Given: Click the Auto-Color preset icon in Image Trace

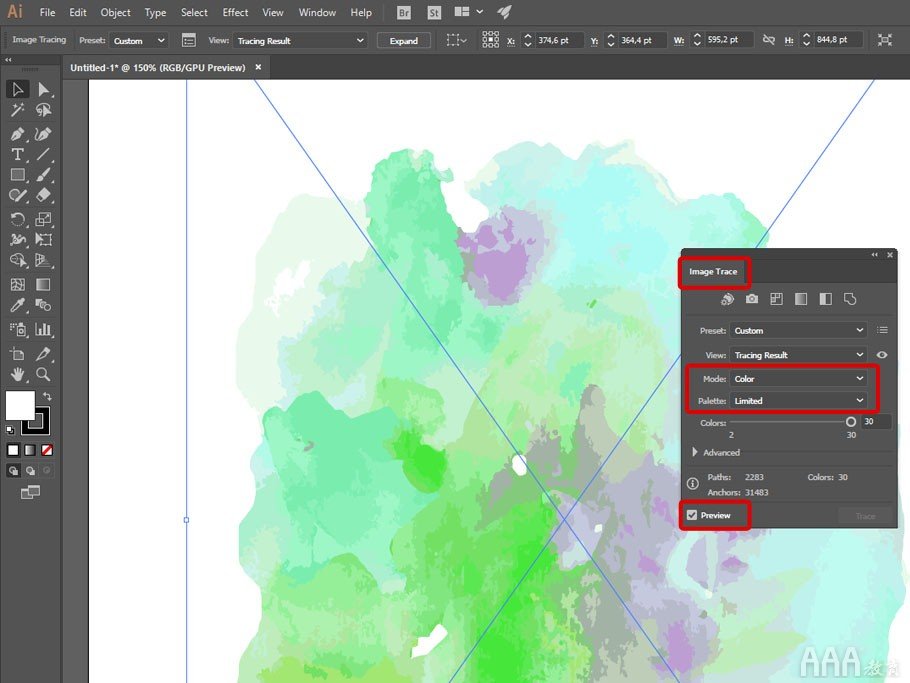Looking at the screenshot, I should coord(727,299).
